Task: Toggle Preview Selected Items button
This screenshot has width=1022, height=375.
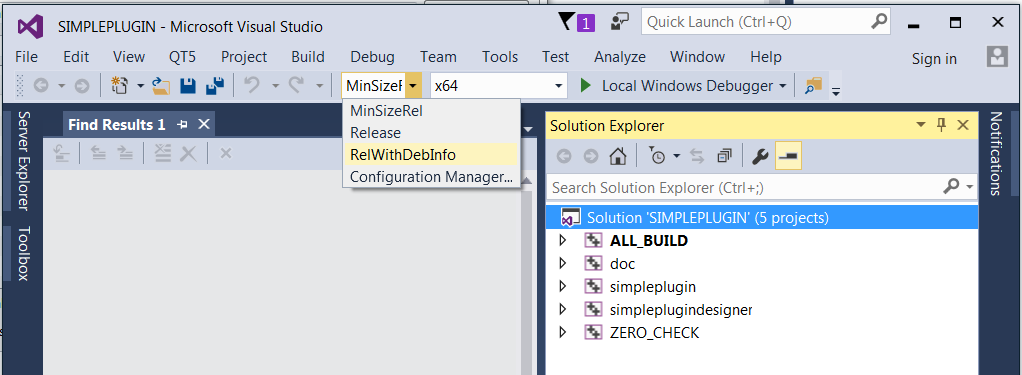Action: pyautogui.click(x=789, y=156)
